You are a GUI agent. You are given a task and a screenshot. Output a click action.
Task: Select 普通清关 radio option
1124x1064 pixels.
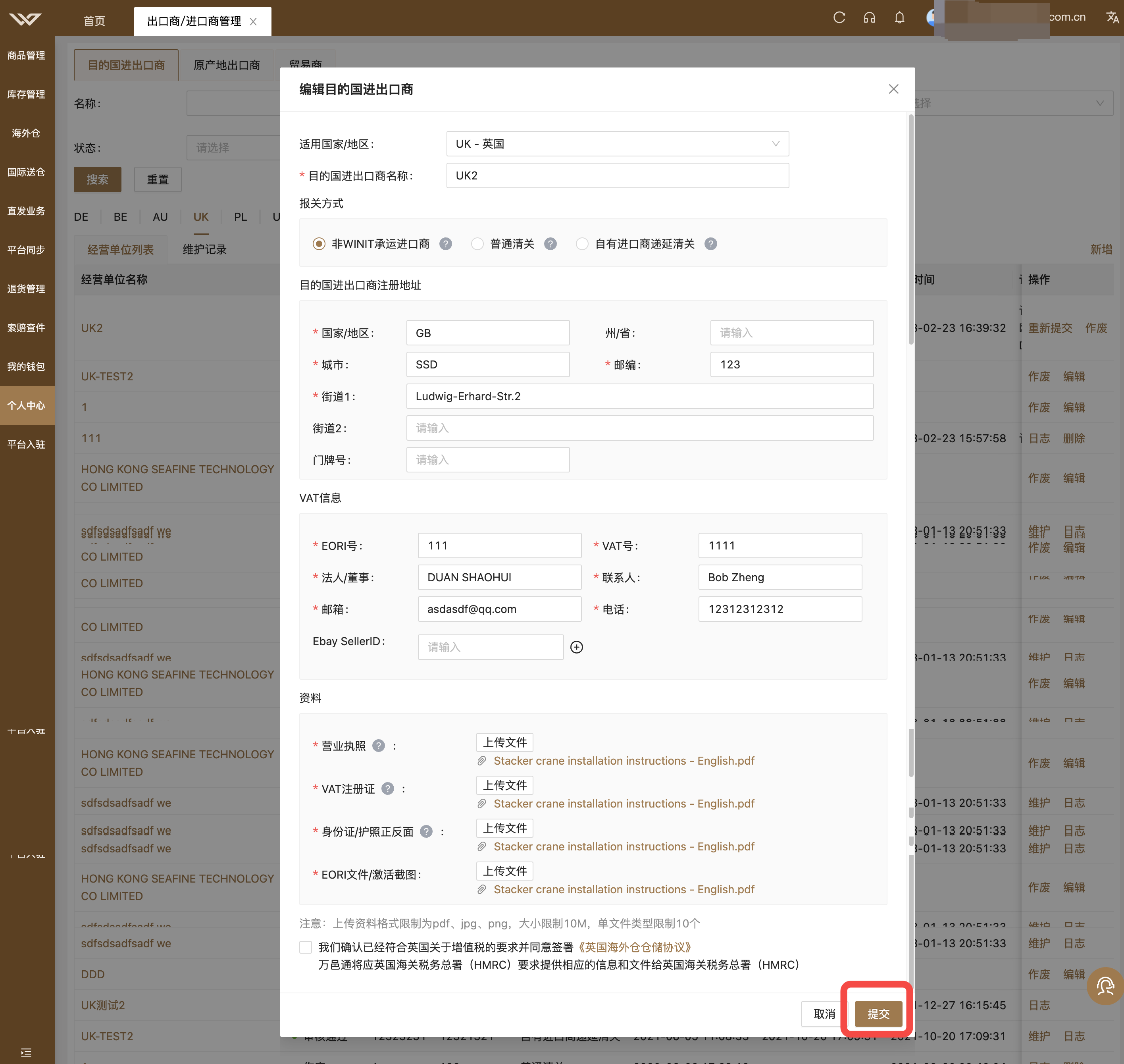click(477, 244)
